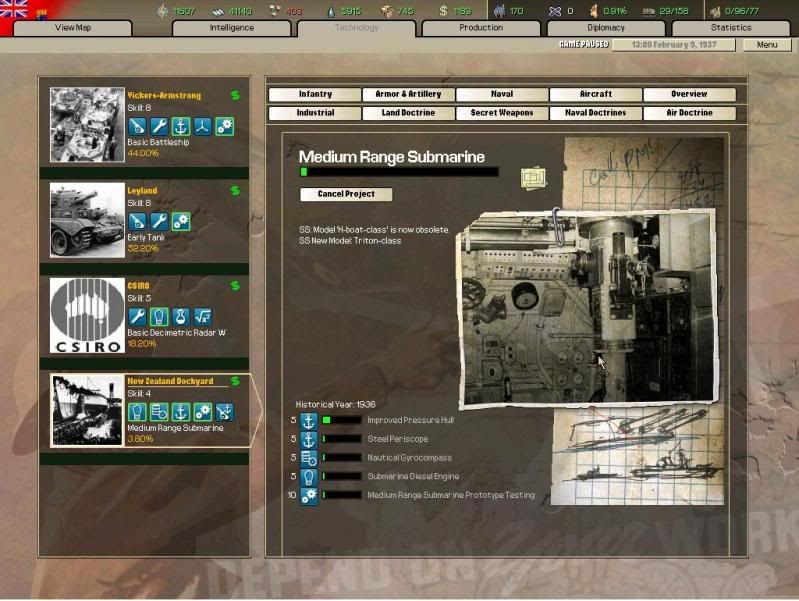
Task: Click the green dollar icon next to Vickers-Armstrong
Action: coord(235,96)
